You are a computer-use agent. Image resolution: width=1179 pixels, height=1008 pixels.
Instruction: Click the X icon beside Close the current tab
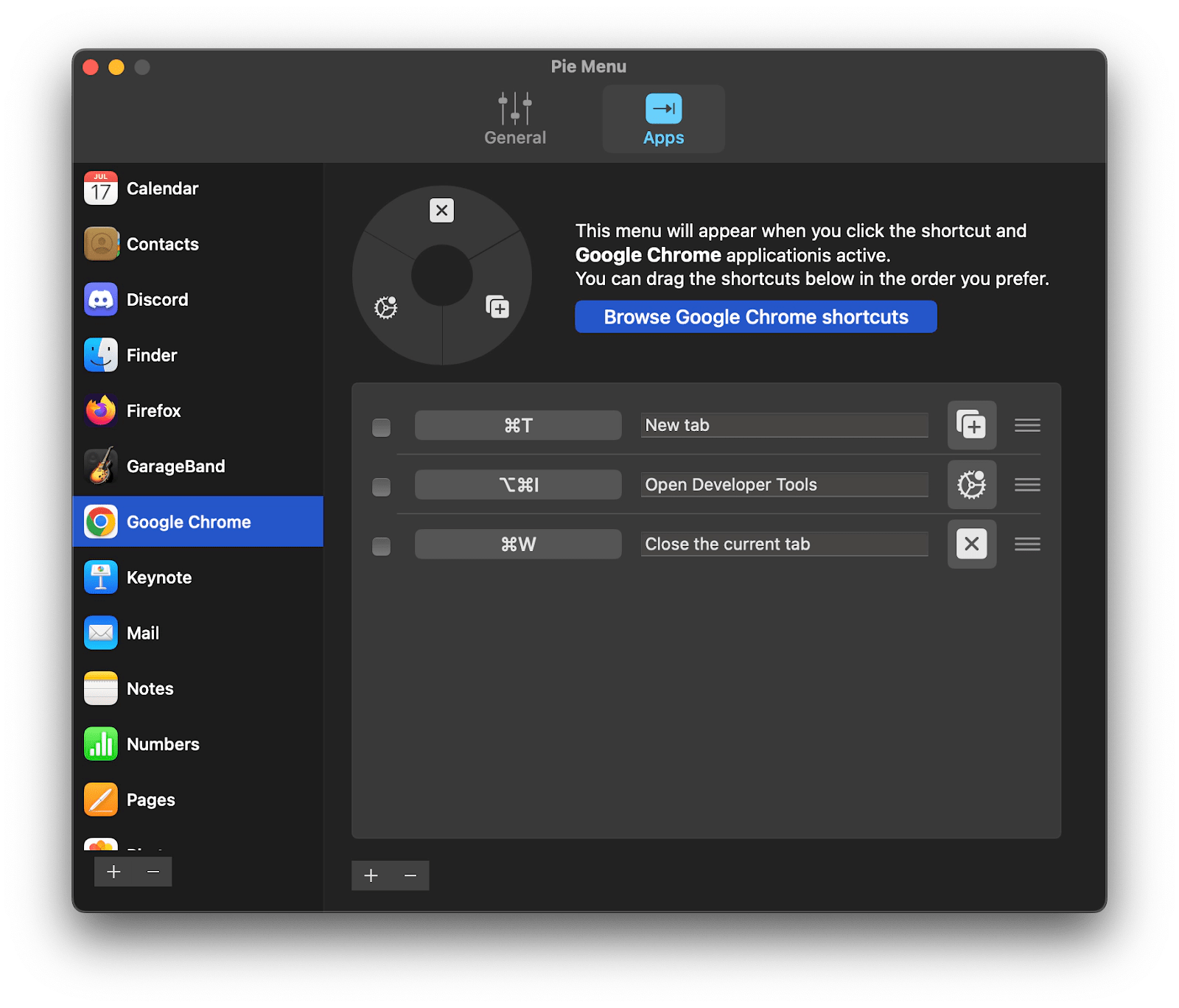click(971, 544)
